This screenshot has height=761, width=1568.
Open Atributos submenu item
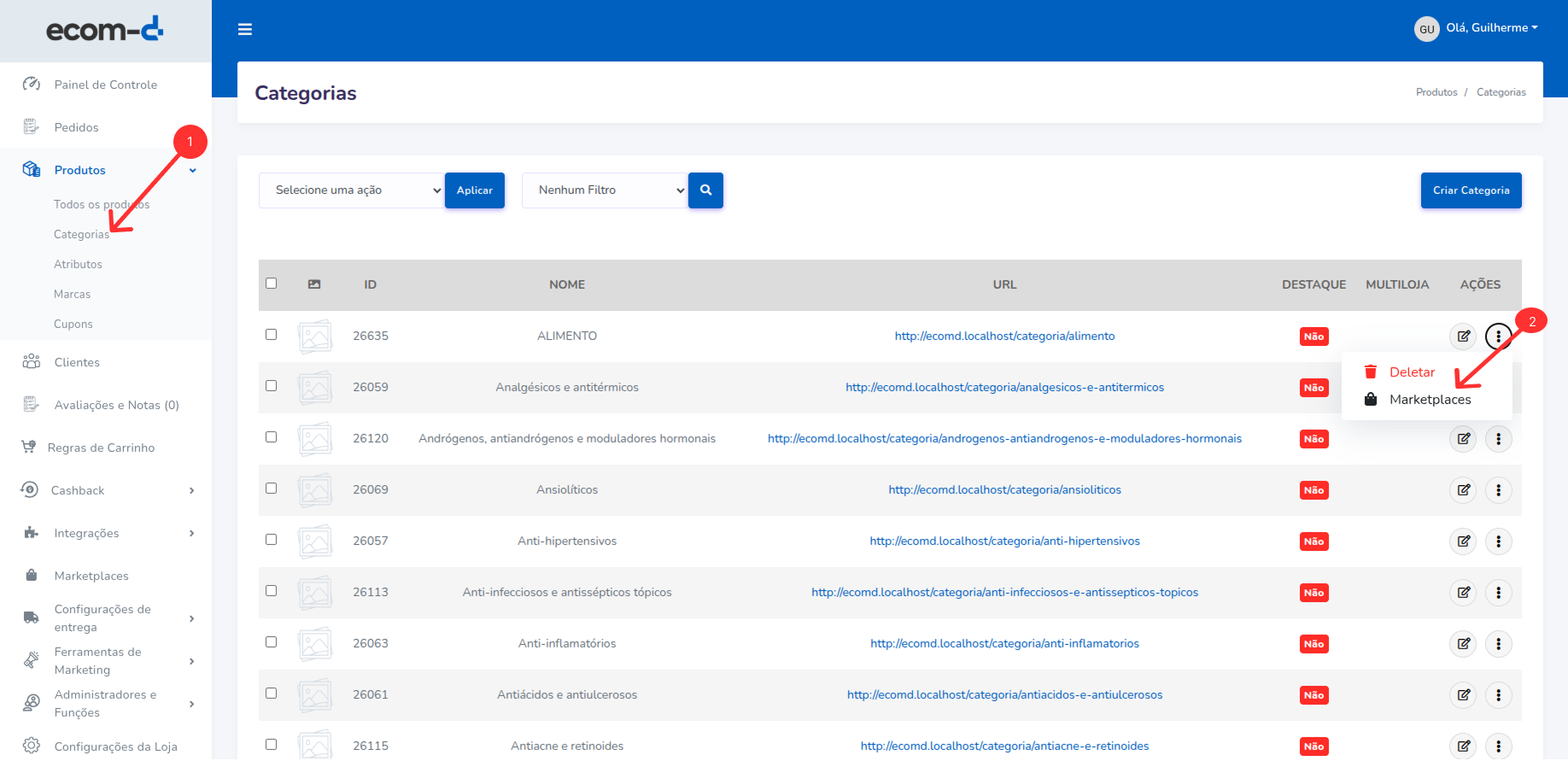78,264
